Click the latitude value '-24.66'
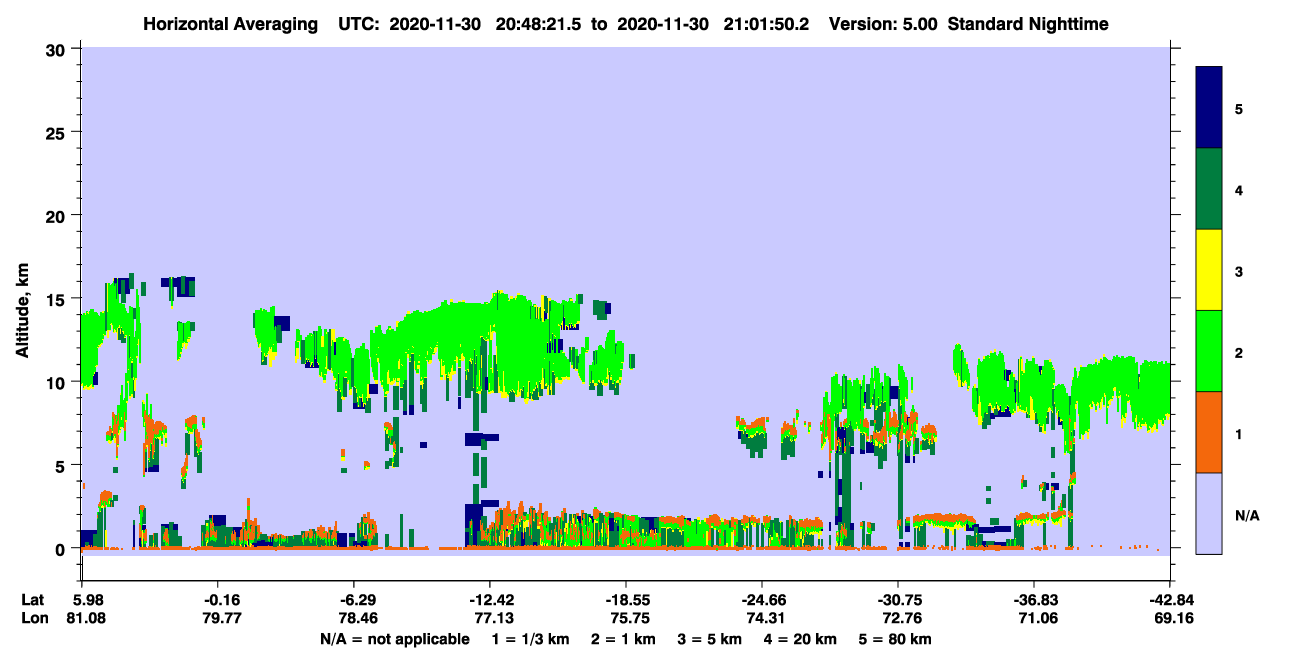The width and height of the screenshot is (1300, 667). tap(763, 600)
